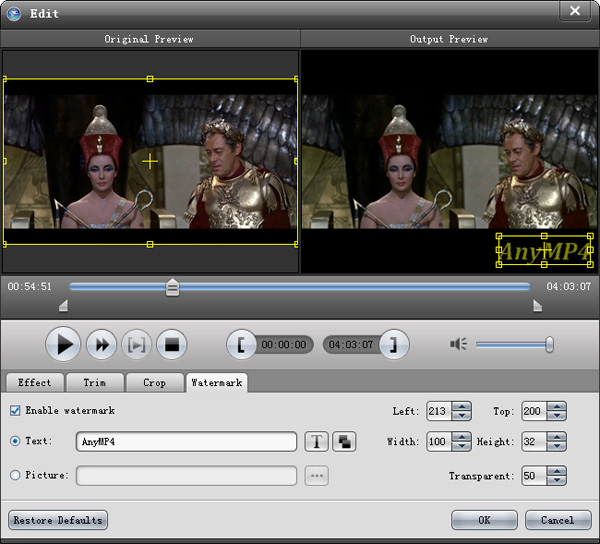Click the watermark box top-left handle
Image resolution: width=600 pixels, height=544 pixels.
click(x=499, y=236)
